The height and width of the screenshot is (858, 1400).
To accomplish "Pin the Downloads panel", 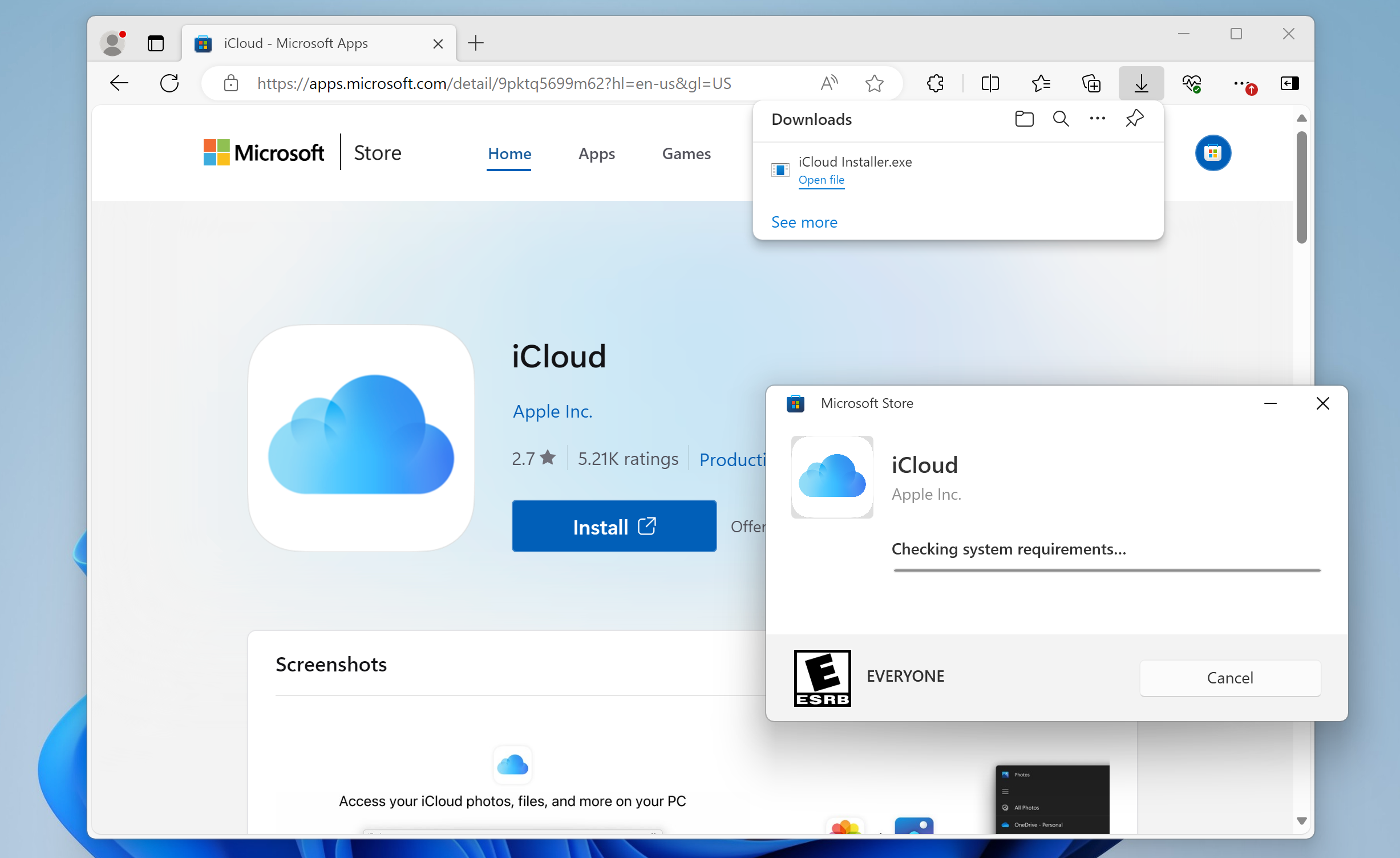I will 1134,119.
